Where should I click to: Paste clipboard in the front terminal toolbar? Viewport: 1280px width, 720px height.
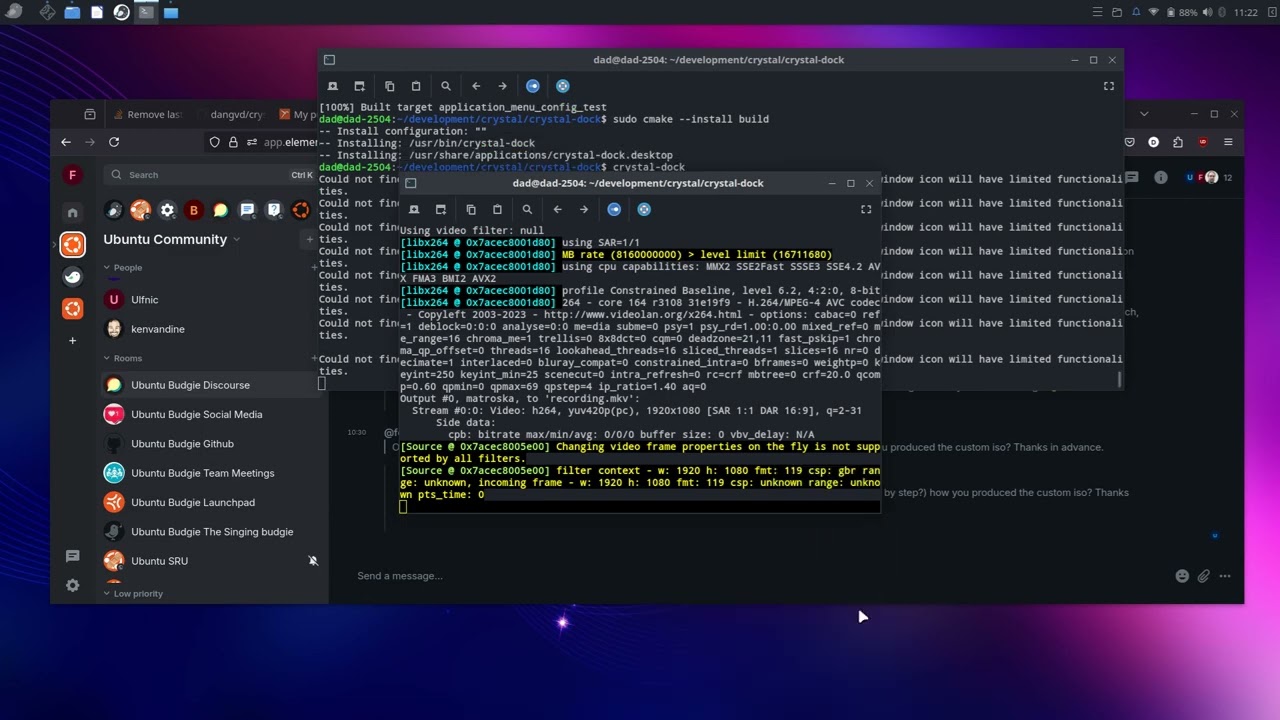pyautogui.click(x=497, y=209)
